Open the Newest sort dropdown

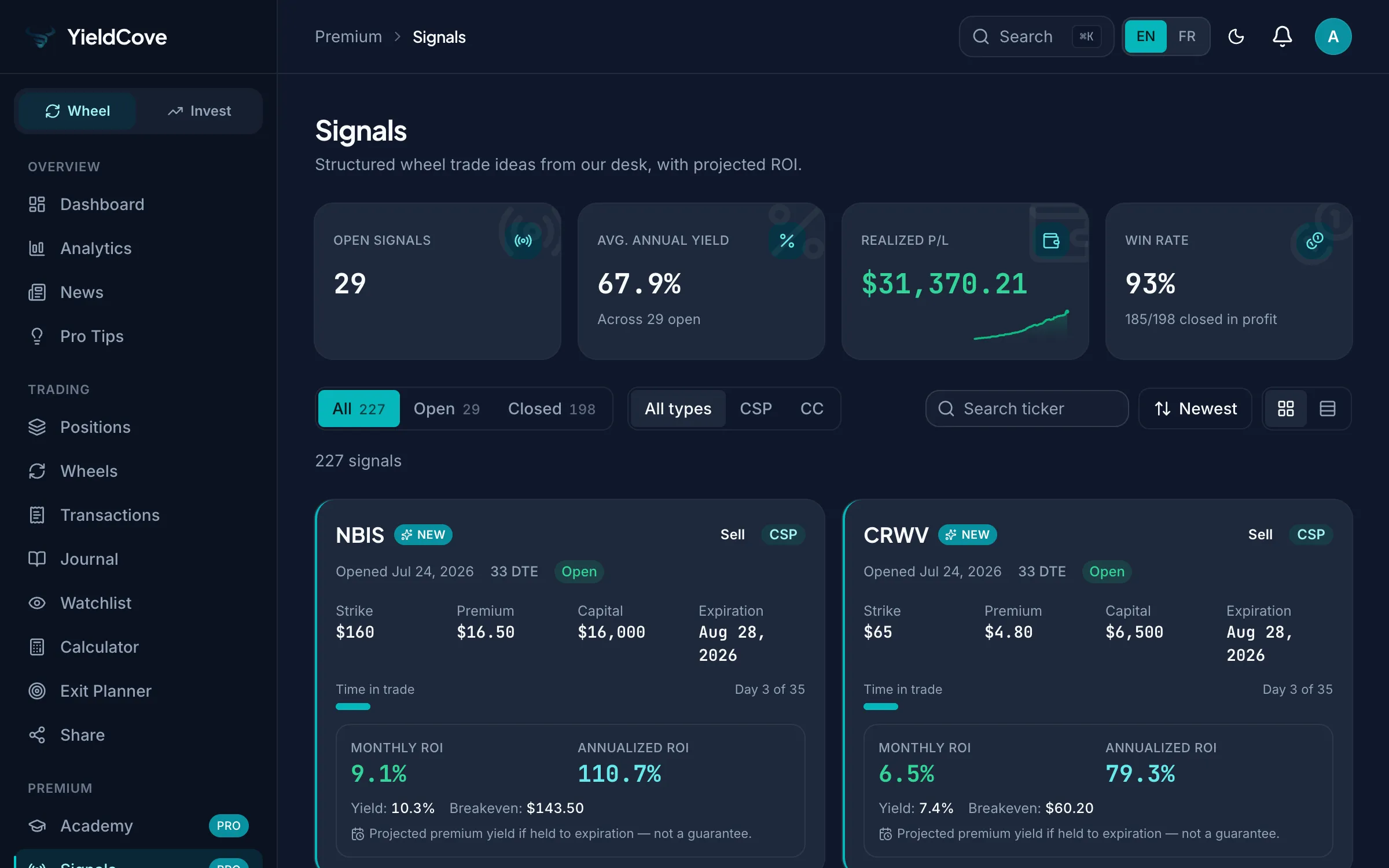(x=1195, y=409)
